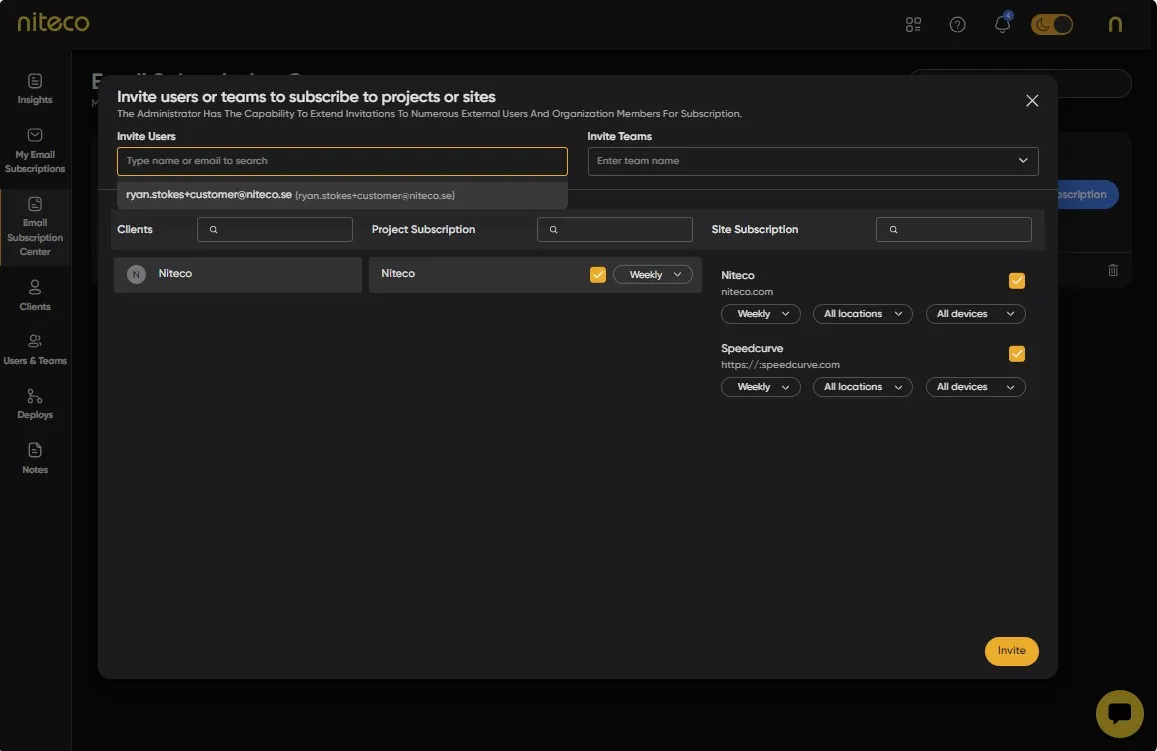Open Email Subscription Center in sidebar
This screenshot has height=751, width=1157.
[35, 226]
